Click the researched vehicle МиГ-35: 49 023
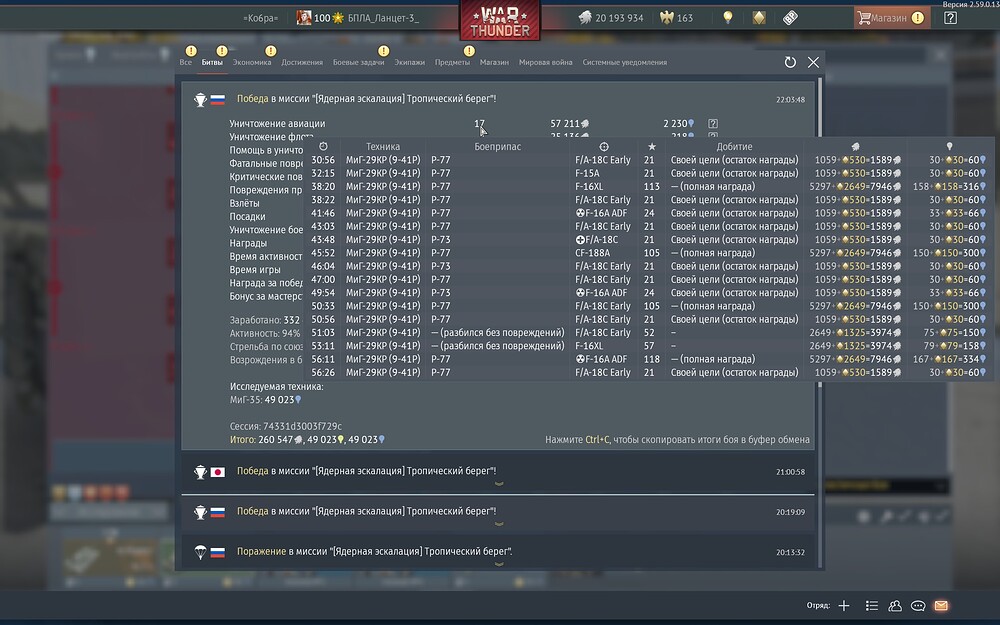1000x625 pixels. [x=265, y=400]
